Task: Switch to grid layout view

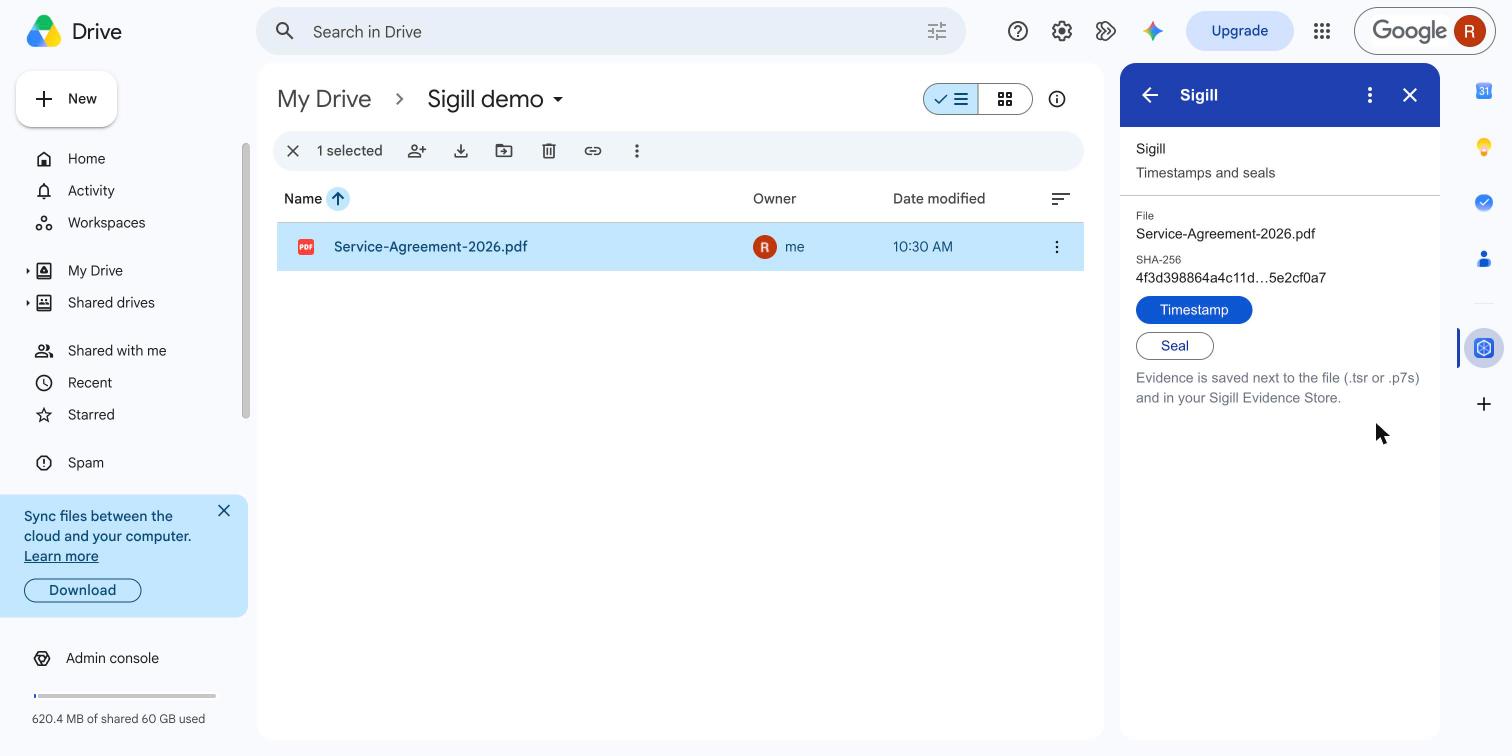Action: coord(1005,99)
